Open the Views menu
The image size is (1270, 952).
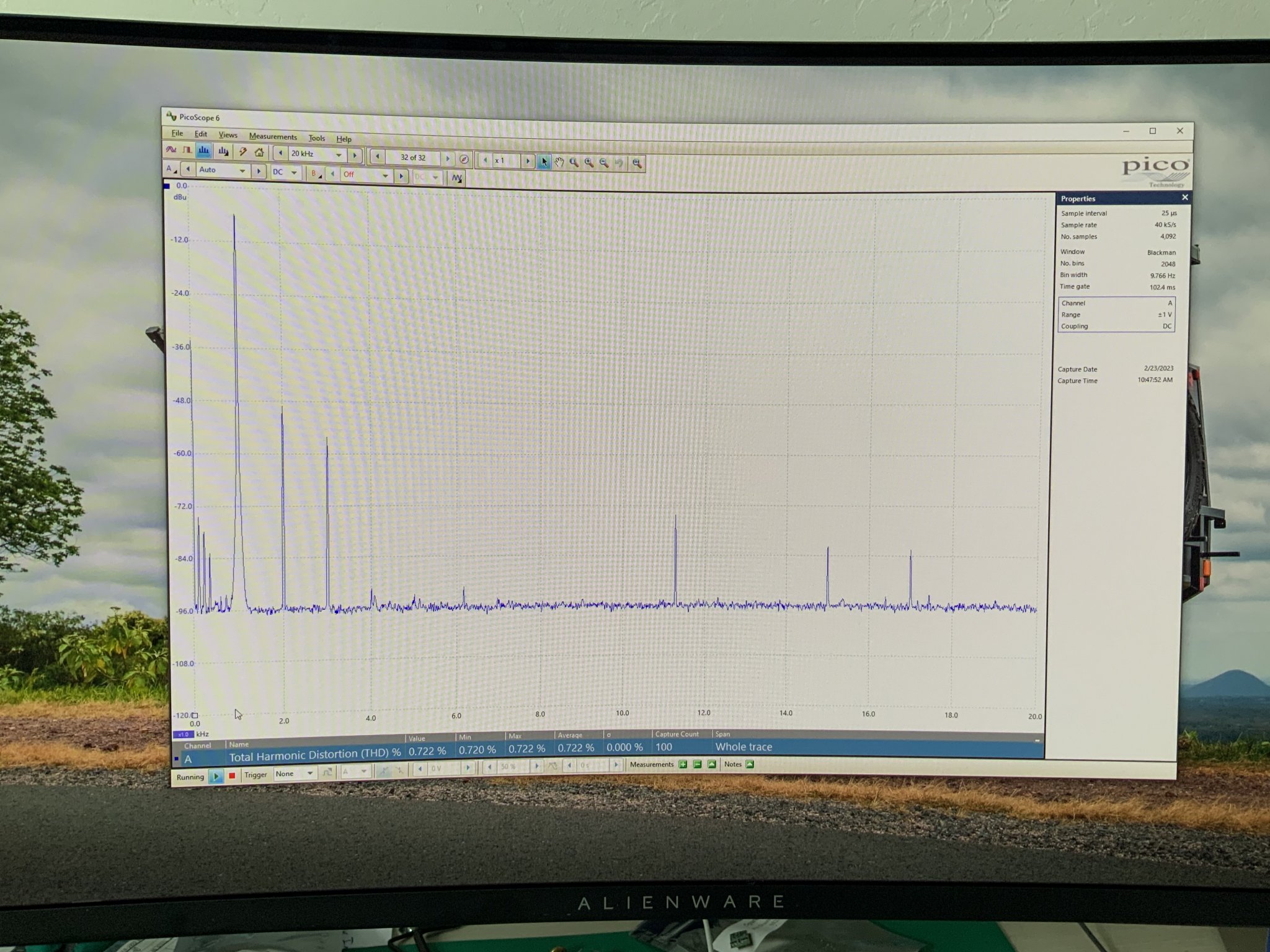point(228,134)
